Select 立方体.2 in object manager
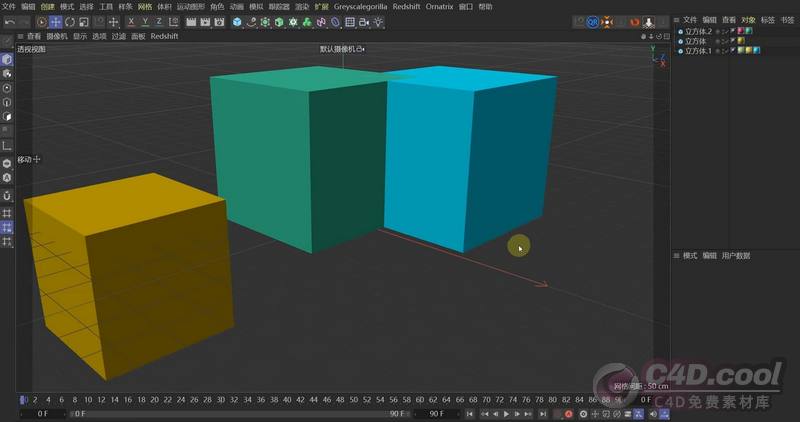This screenshot has width=800, height=422. [x=696, y=31]
